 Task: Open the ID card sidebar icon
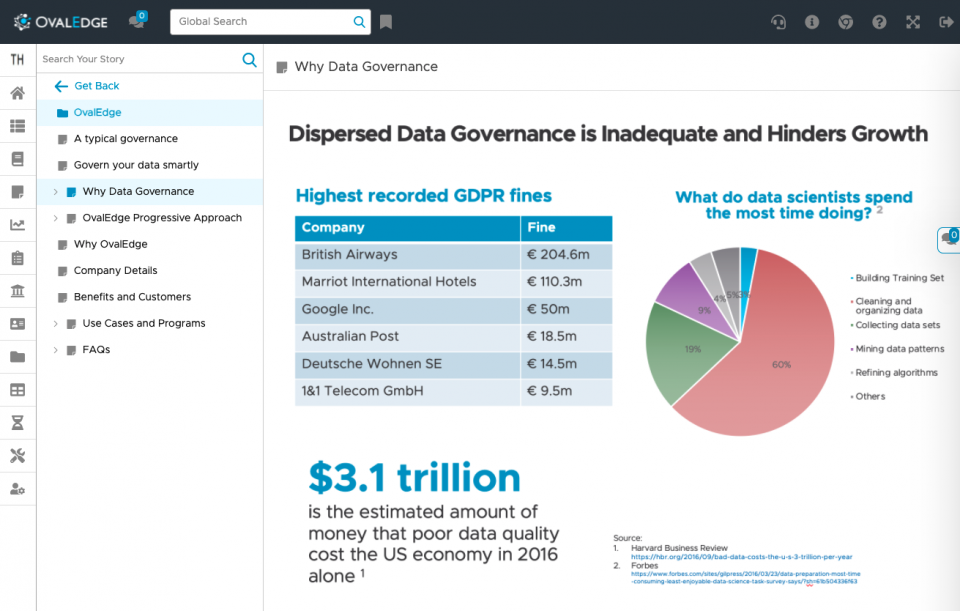point(17,324)
